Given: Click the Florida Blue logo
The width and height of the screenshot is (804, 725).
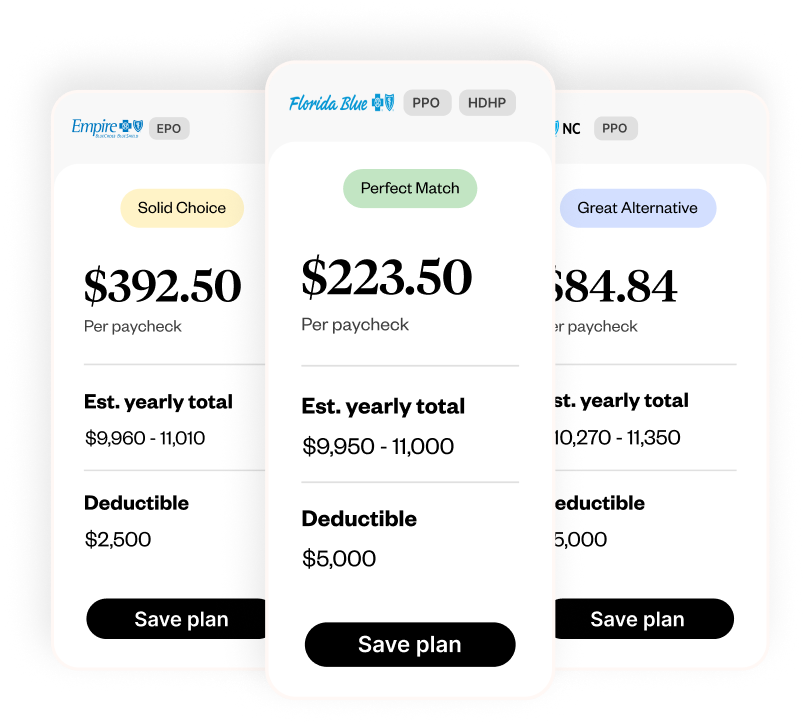Looking at the screenshot, I should [x=341, y=103].
